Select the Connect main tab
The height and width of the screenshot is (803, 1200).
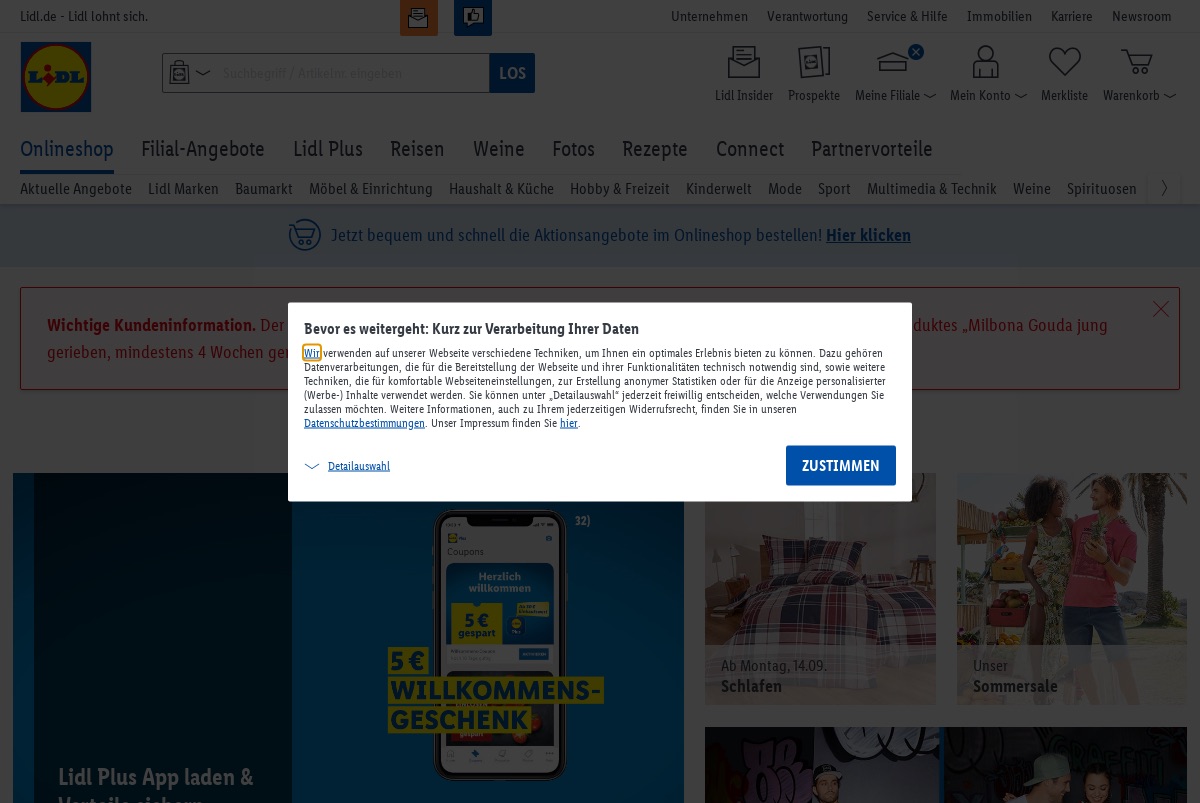tap(750, 149)
